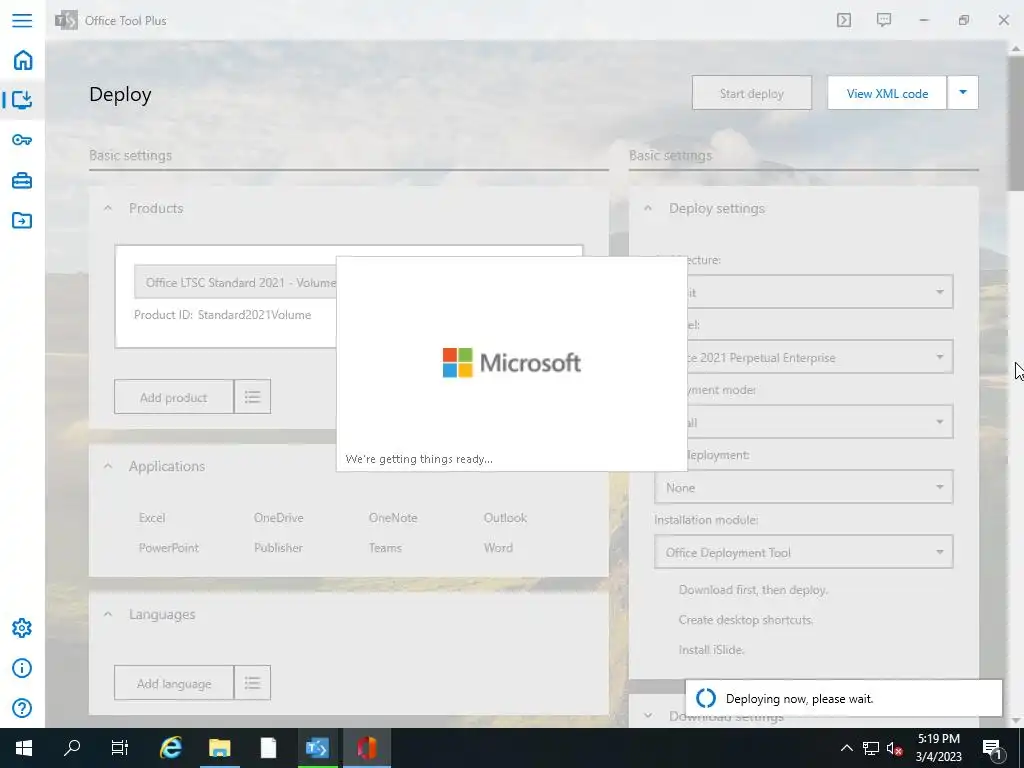Open the Architecture dropdown
Image resolution: width=1024 pixels, height=768 pixels.
tap(820, 291)
